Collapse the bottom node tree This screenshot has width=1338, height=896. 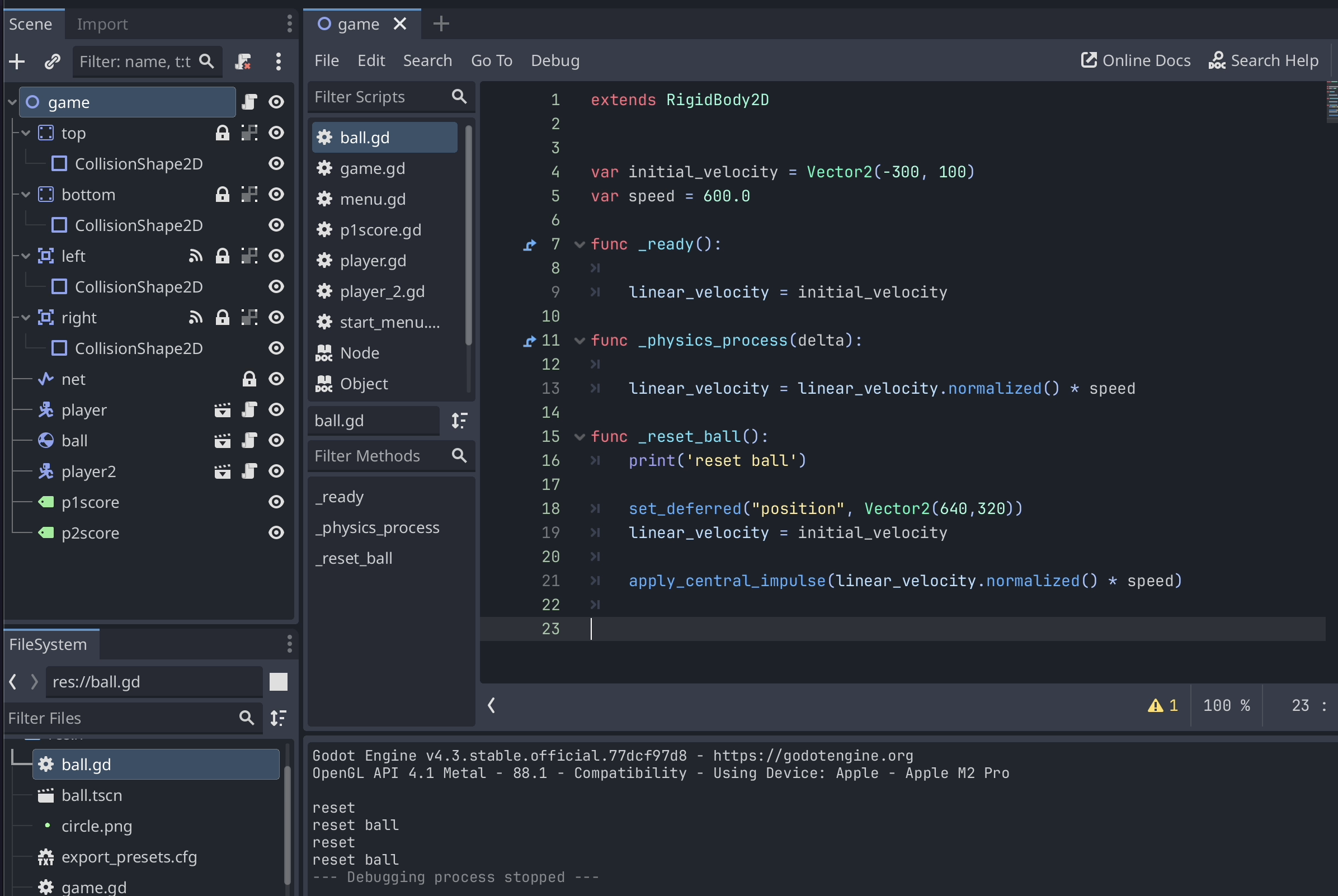coord(26,195)
